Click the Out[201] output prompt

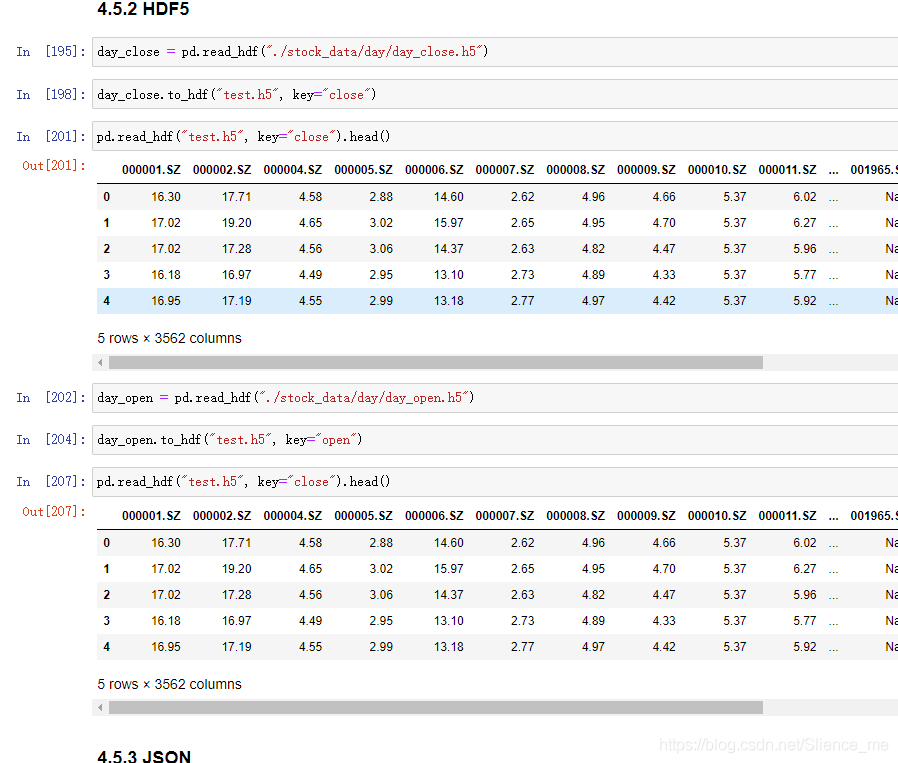click(x=54, y=166)
